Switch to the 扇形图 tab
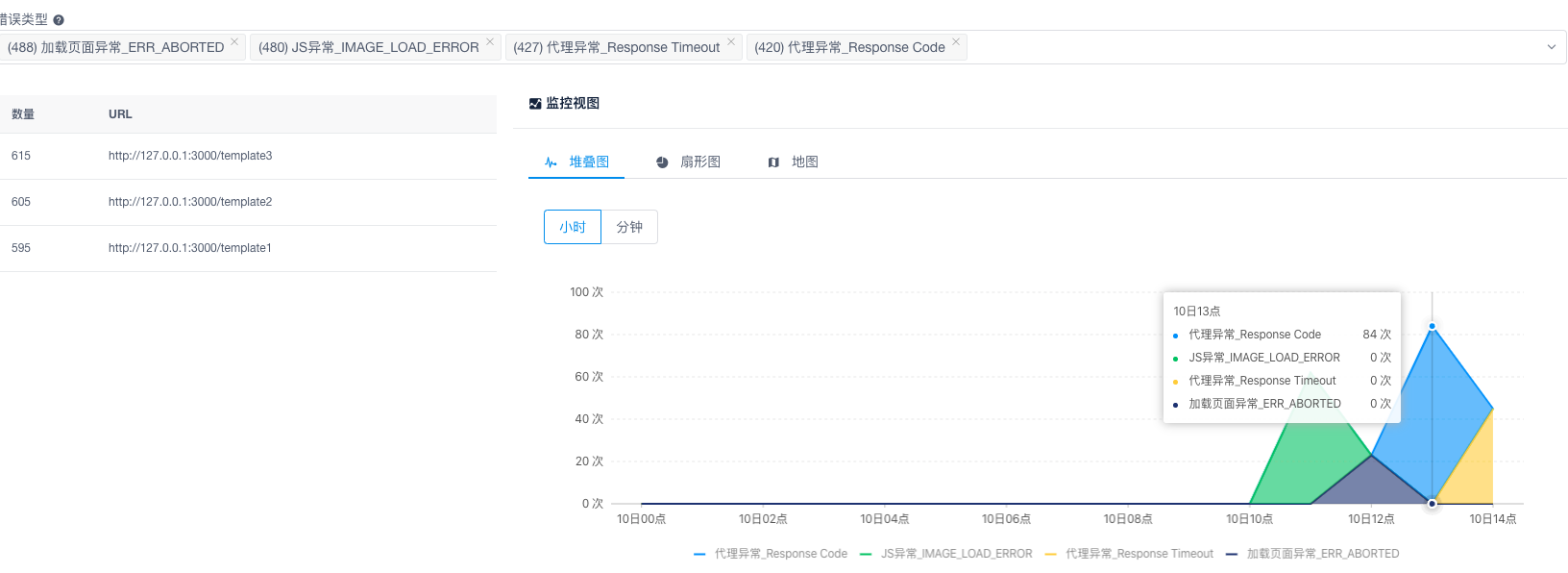The image size is (1568, 573). click(x=688, y=162)
